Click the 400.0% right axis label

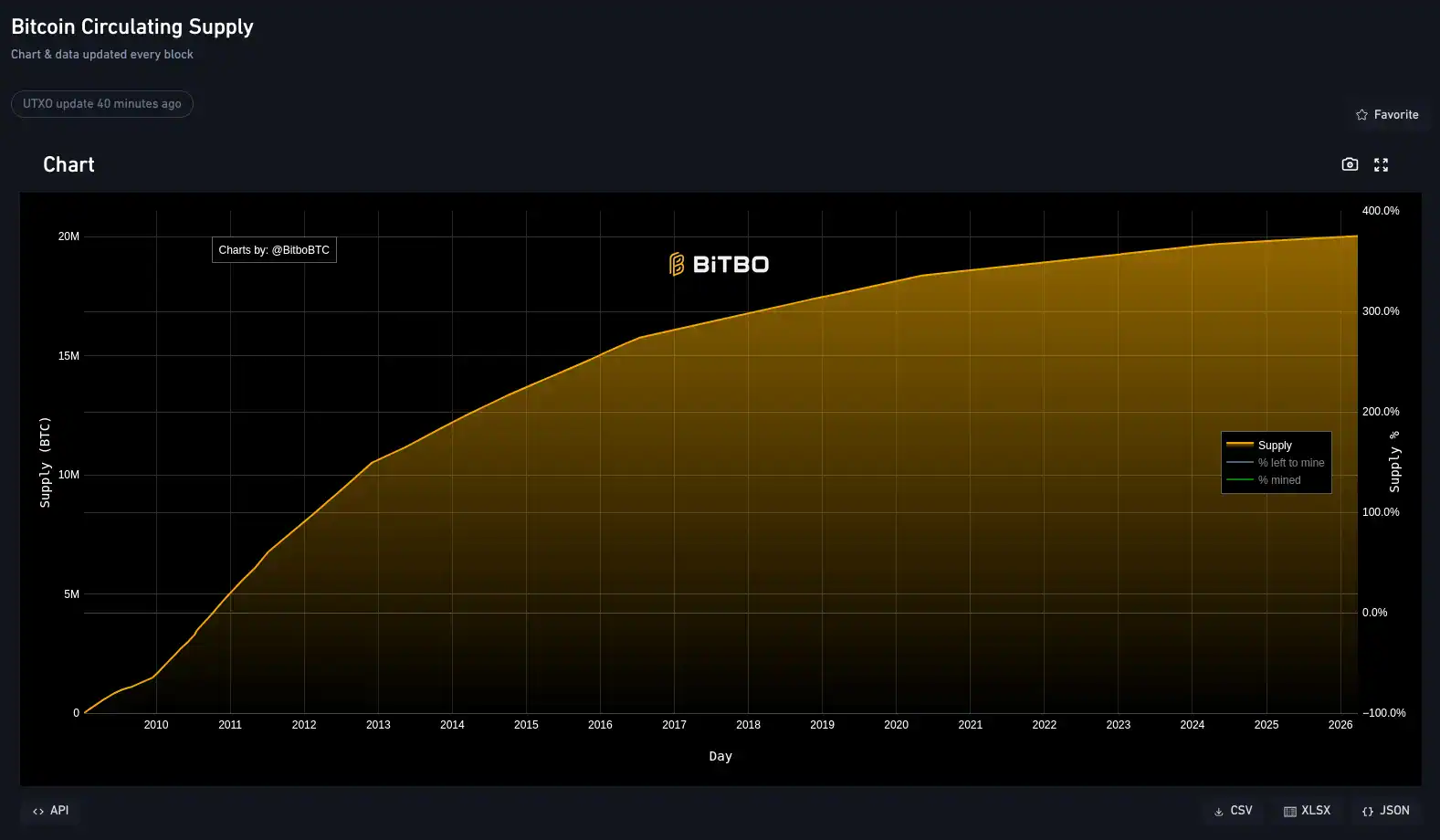point(1381,211)
